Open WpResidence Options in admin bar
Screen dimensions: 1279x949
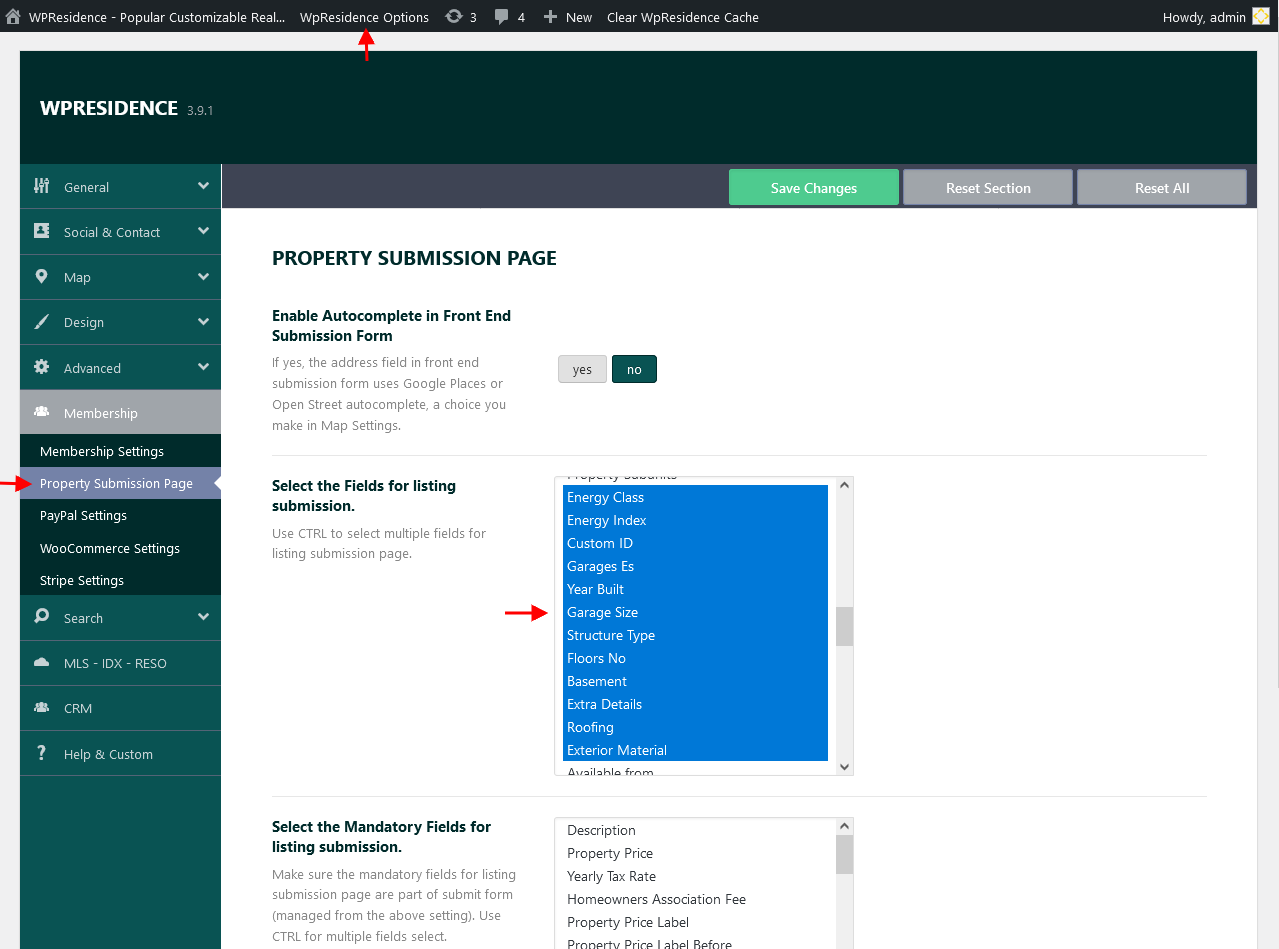[x=364, y=17]
